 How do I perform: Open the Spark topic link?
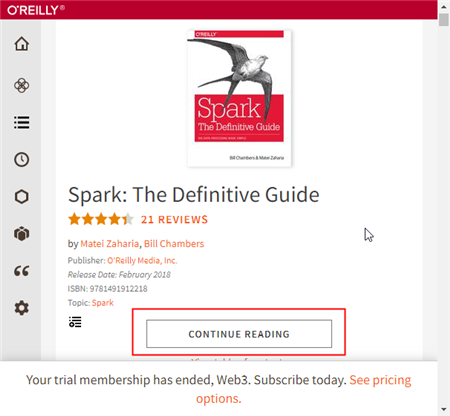point(103,303)
